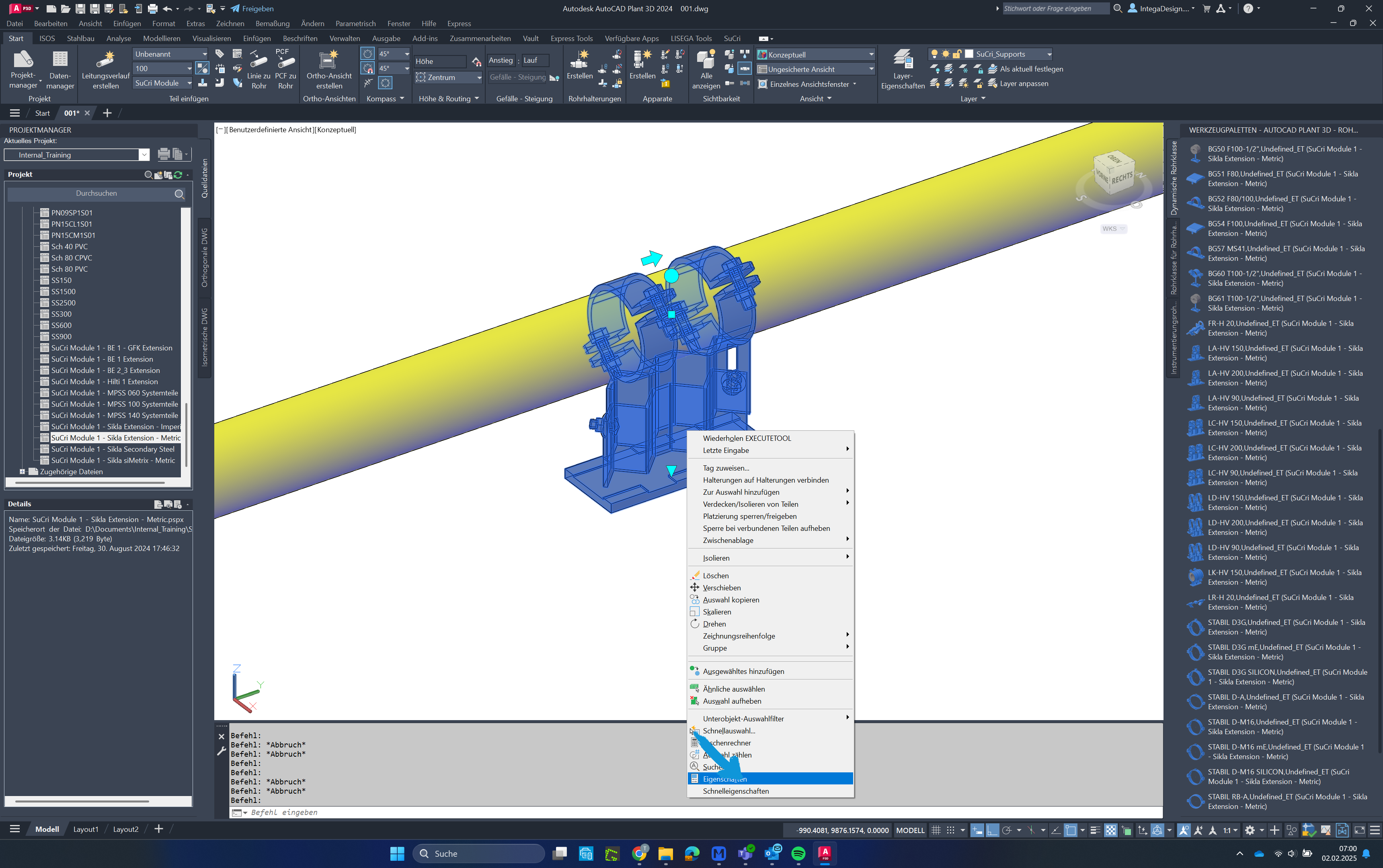Click the Als aktuell festlegen layer tool
This screenshot has width=1383, height=868.
(1025, 69)
